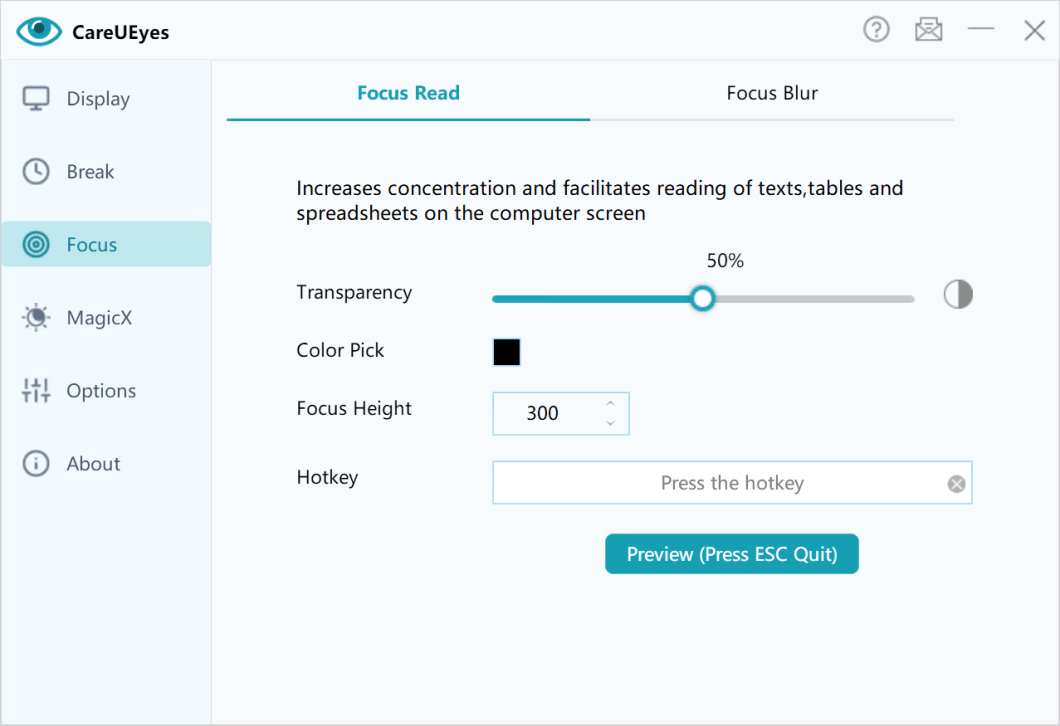Click the Press the hotkey field

[732, 483]
